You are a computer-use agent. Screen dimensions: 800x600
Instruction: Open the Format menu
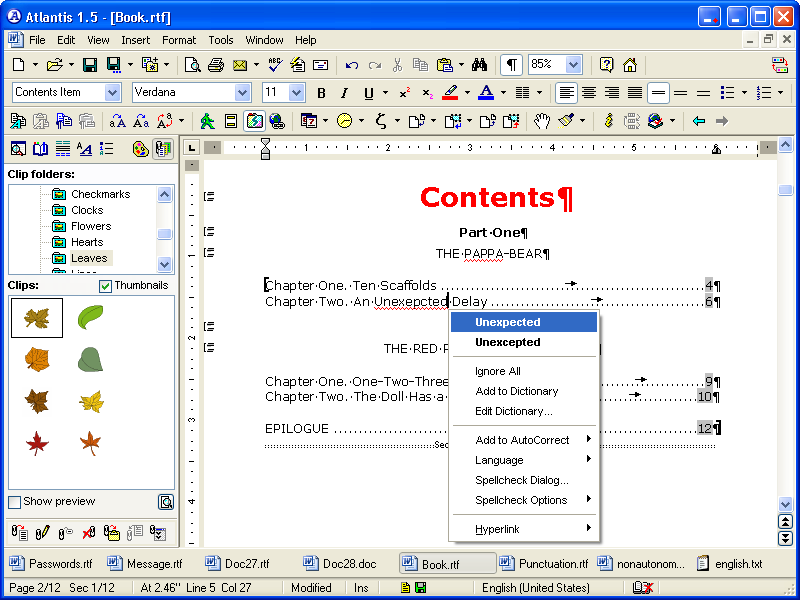tap(179, 40)
